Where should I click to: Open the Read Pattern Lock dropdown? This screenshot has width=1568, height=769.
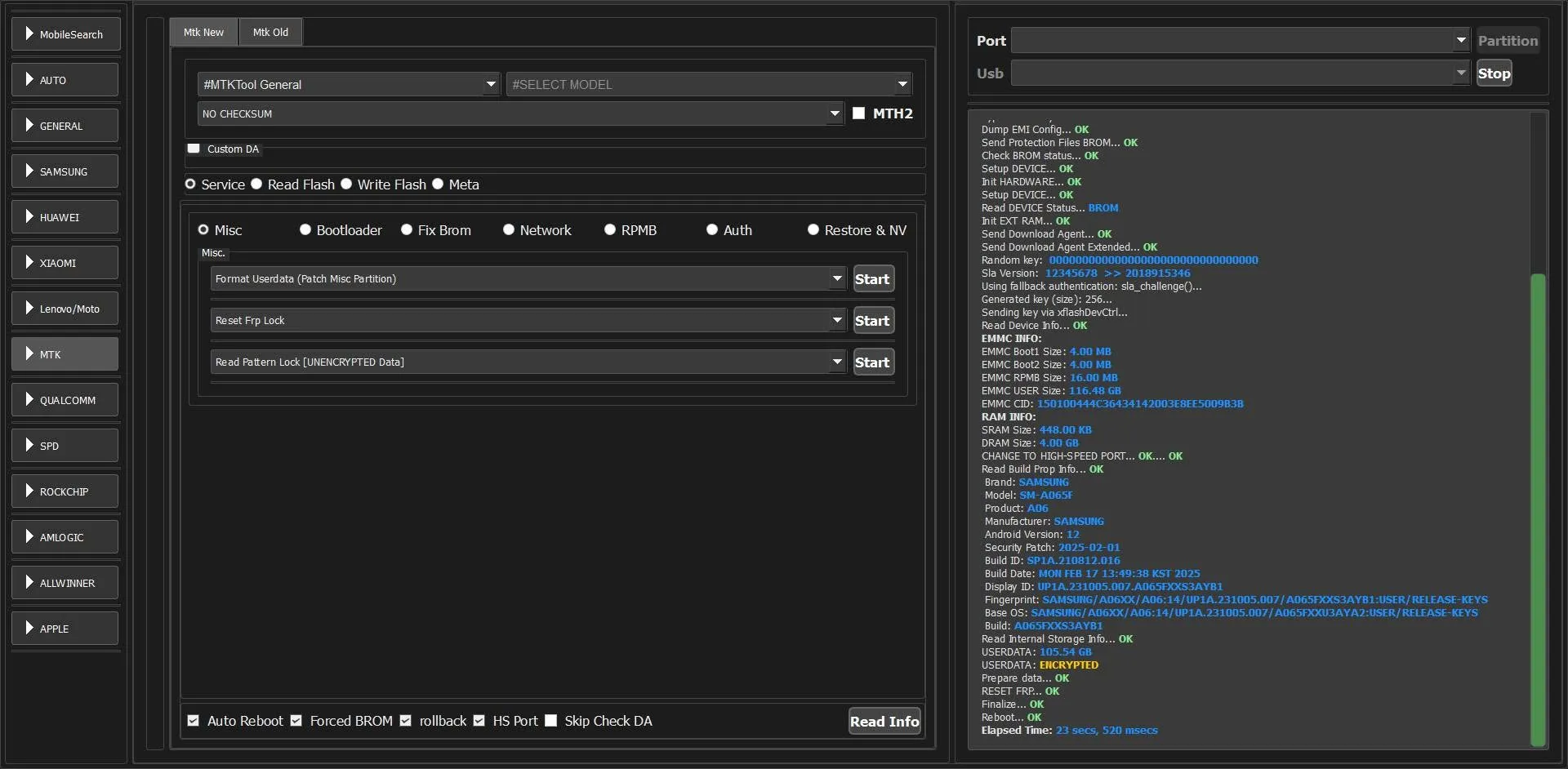coord(528,362)
